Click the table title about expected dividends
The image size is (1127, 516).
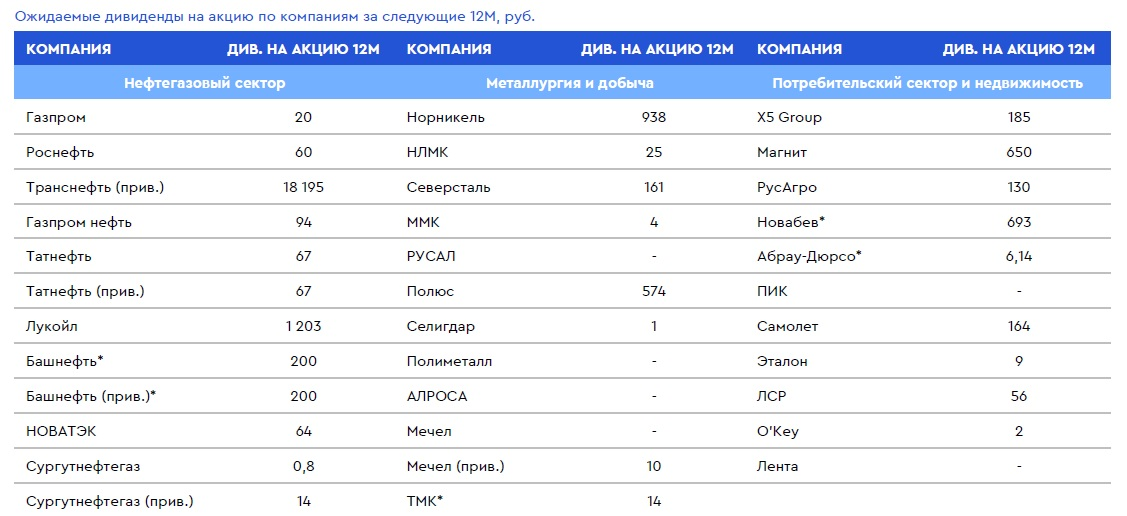coord(275,17)
